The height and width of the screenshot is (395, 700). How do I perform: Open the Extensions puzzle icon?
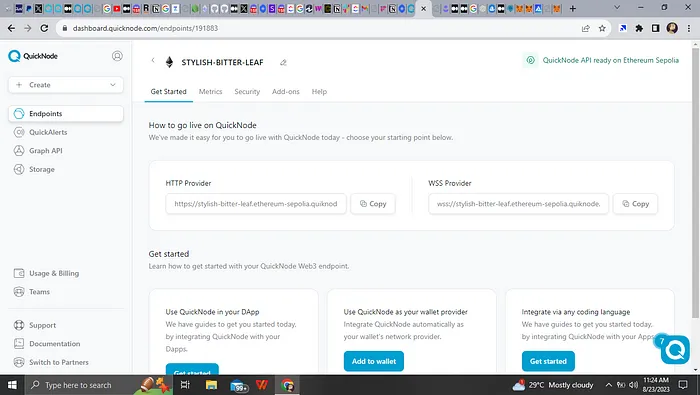click(639, 28)
